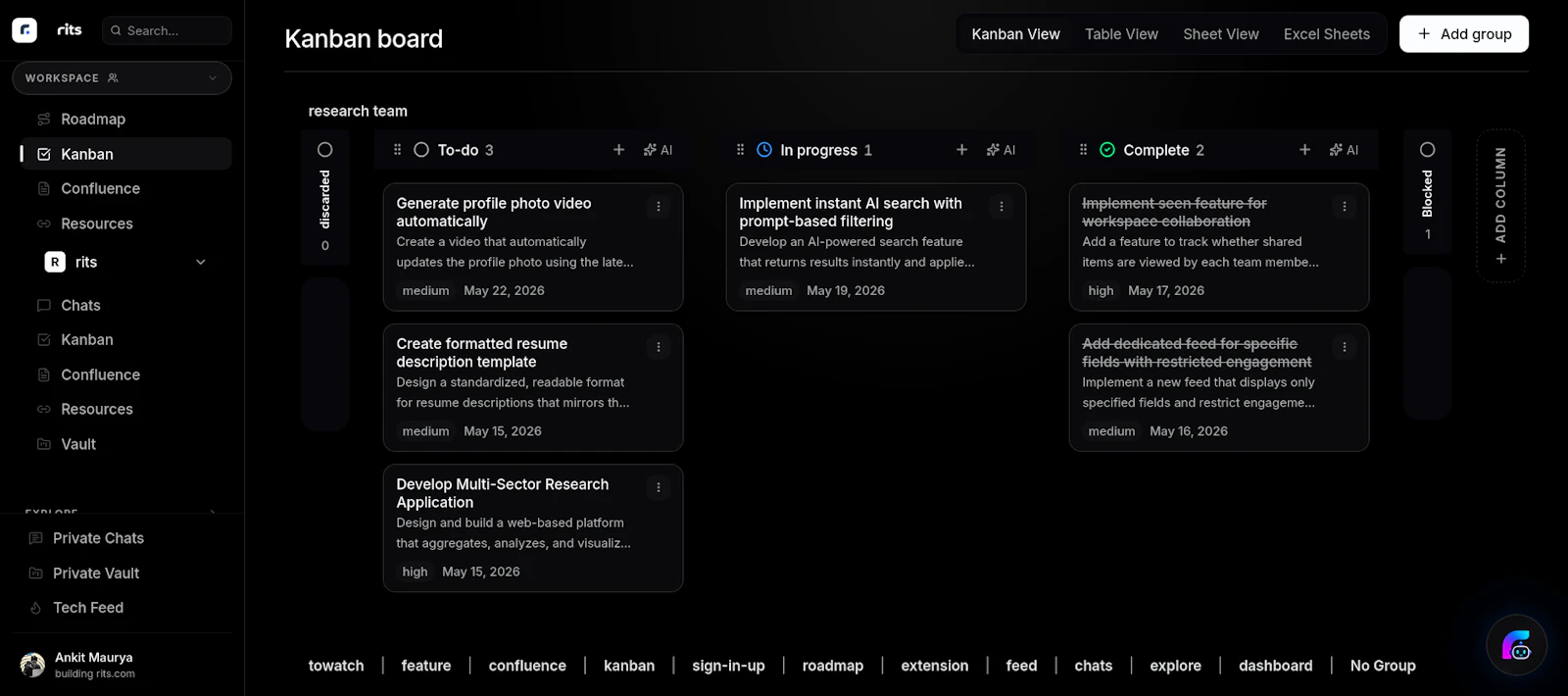Select the feature group tab
1568x696 pixels.
click(x=426, y=666)
